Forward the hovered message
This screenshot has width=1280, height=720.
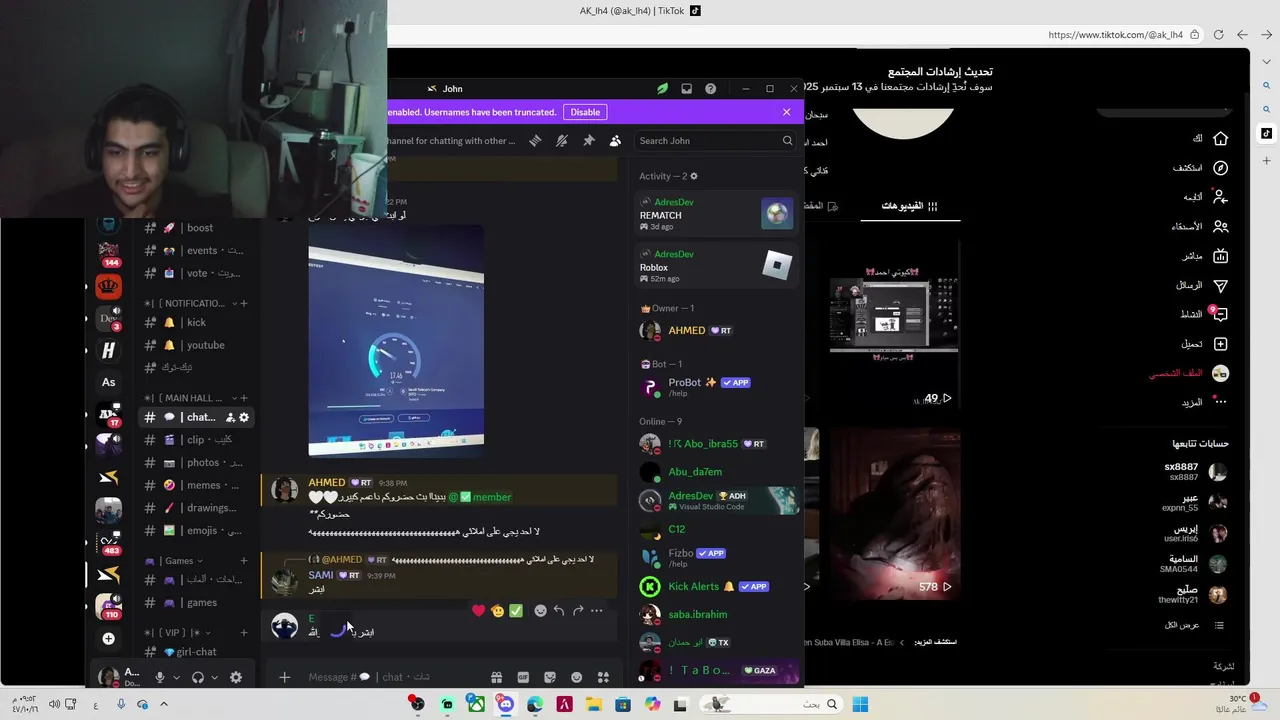pyautogui.click(x=578, y=610)
